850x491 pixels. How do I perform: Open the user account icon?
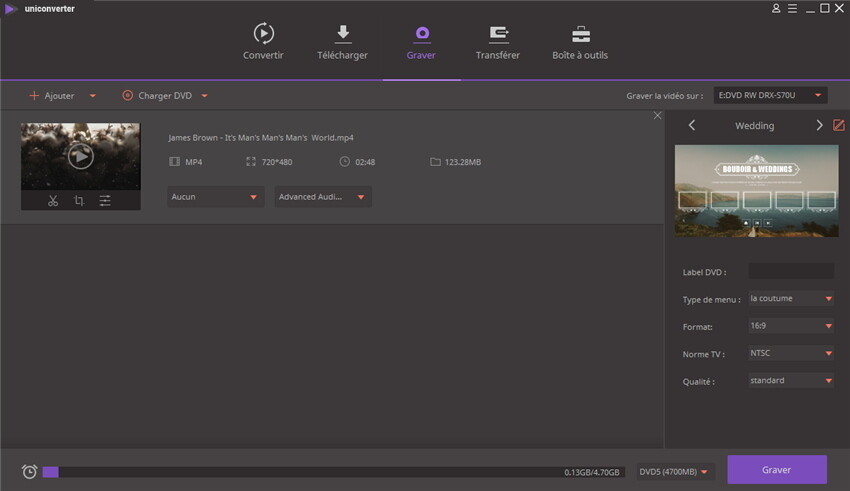click(x=776, y=8)
